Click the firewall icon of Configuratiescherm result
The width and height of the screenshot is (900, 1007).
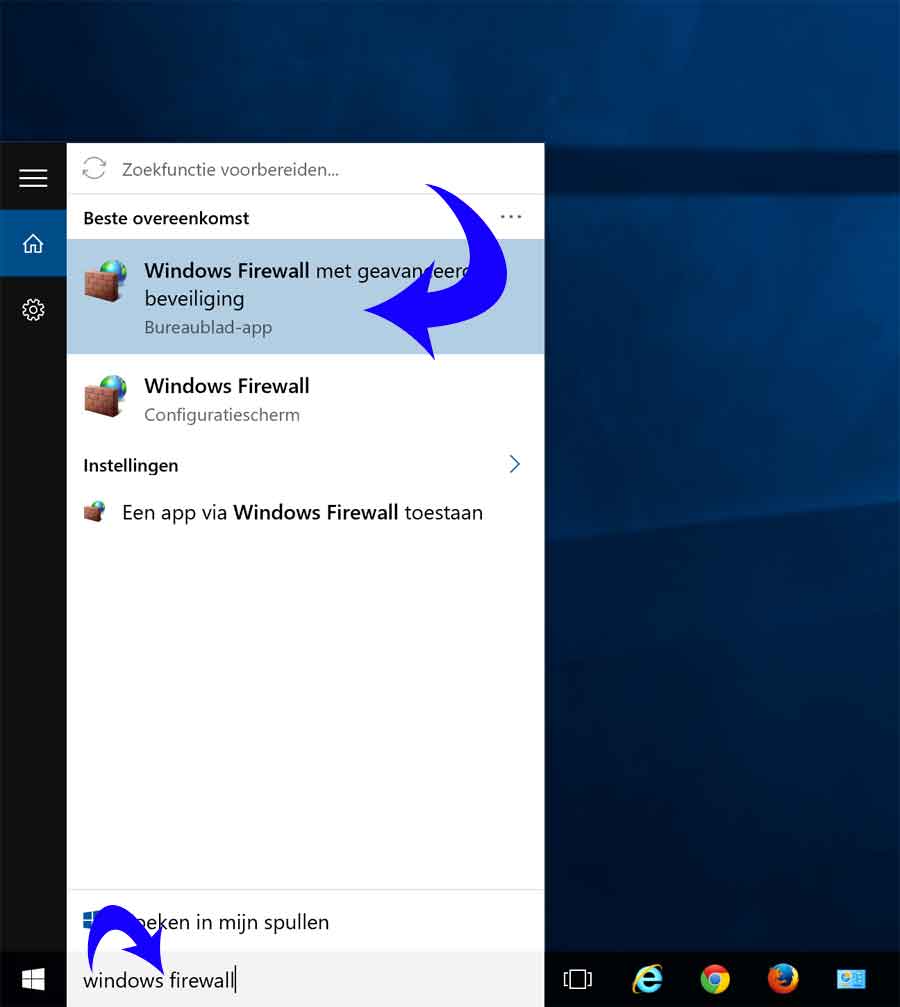105,396
